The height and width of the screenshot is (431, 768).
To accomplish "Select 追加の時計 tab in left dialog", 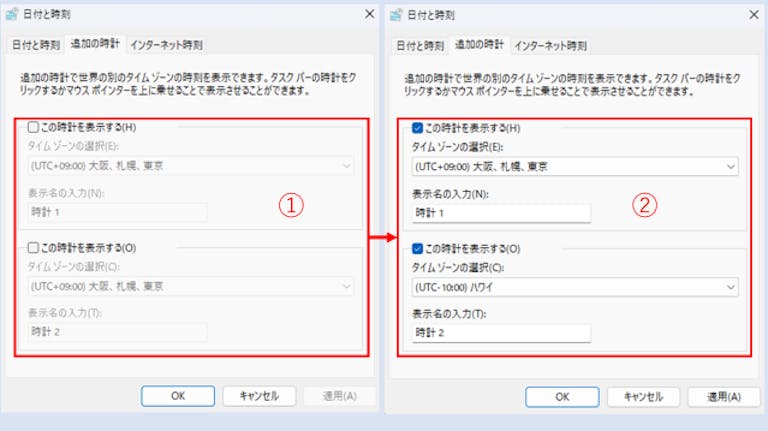I will click(x=95, y=44).
